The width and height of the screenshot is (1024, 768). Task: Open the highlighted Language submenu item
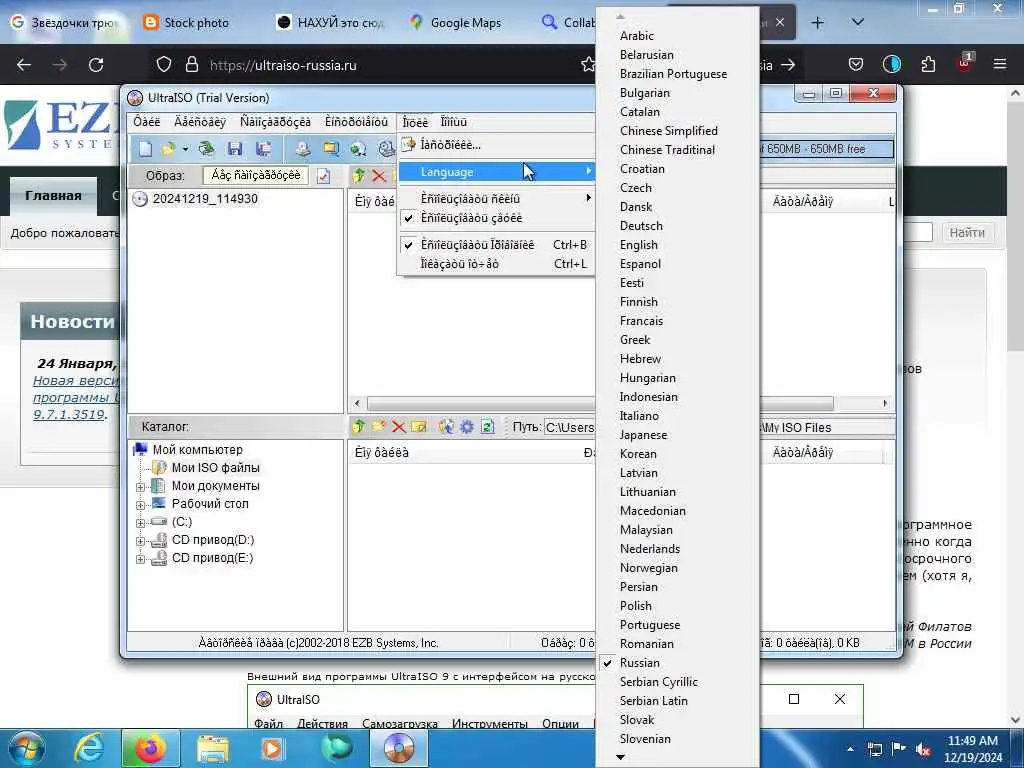[496, 172]
